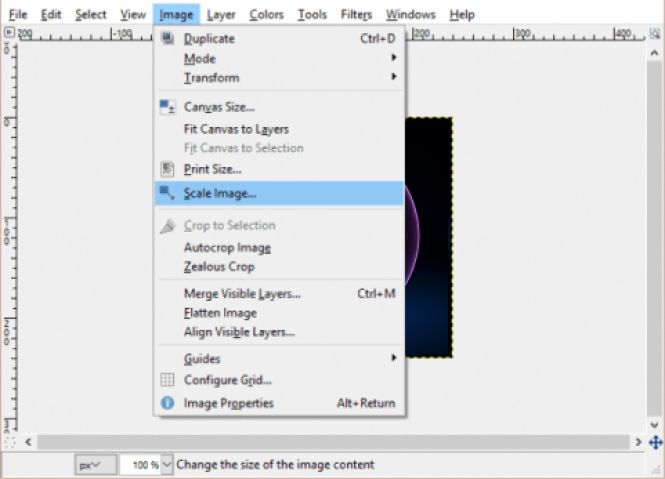The image size is (665, 479).
Task: Click the vertical scrollbar down arrow
Action: [x=654, y=425]
